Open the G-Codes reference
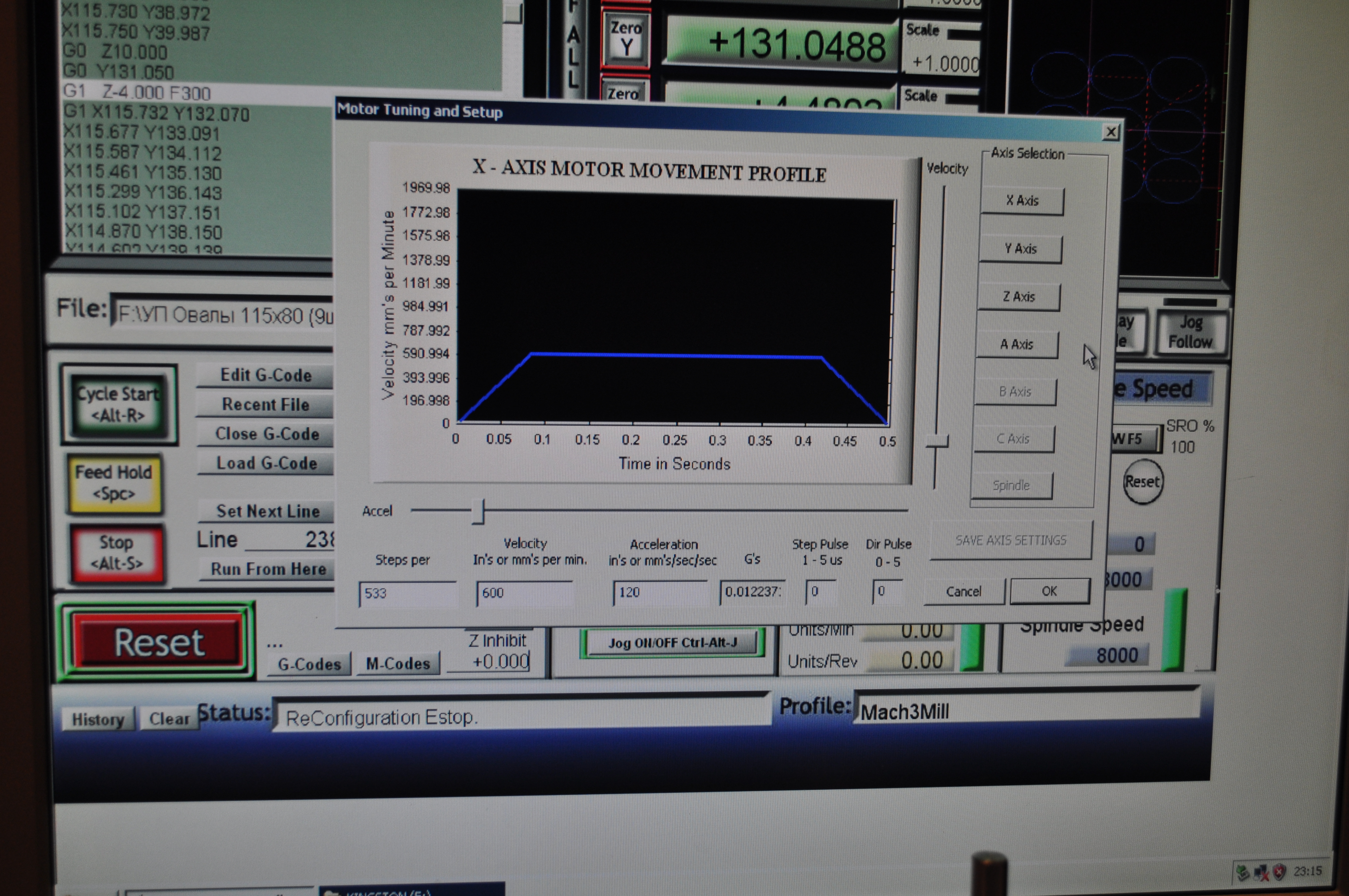The image size is (1349, 896). pyautogui.click(x=309, y=664)
